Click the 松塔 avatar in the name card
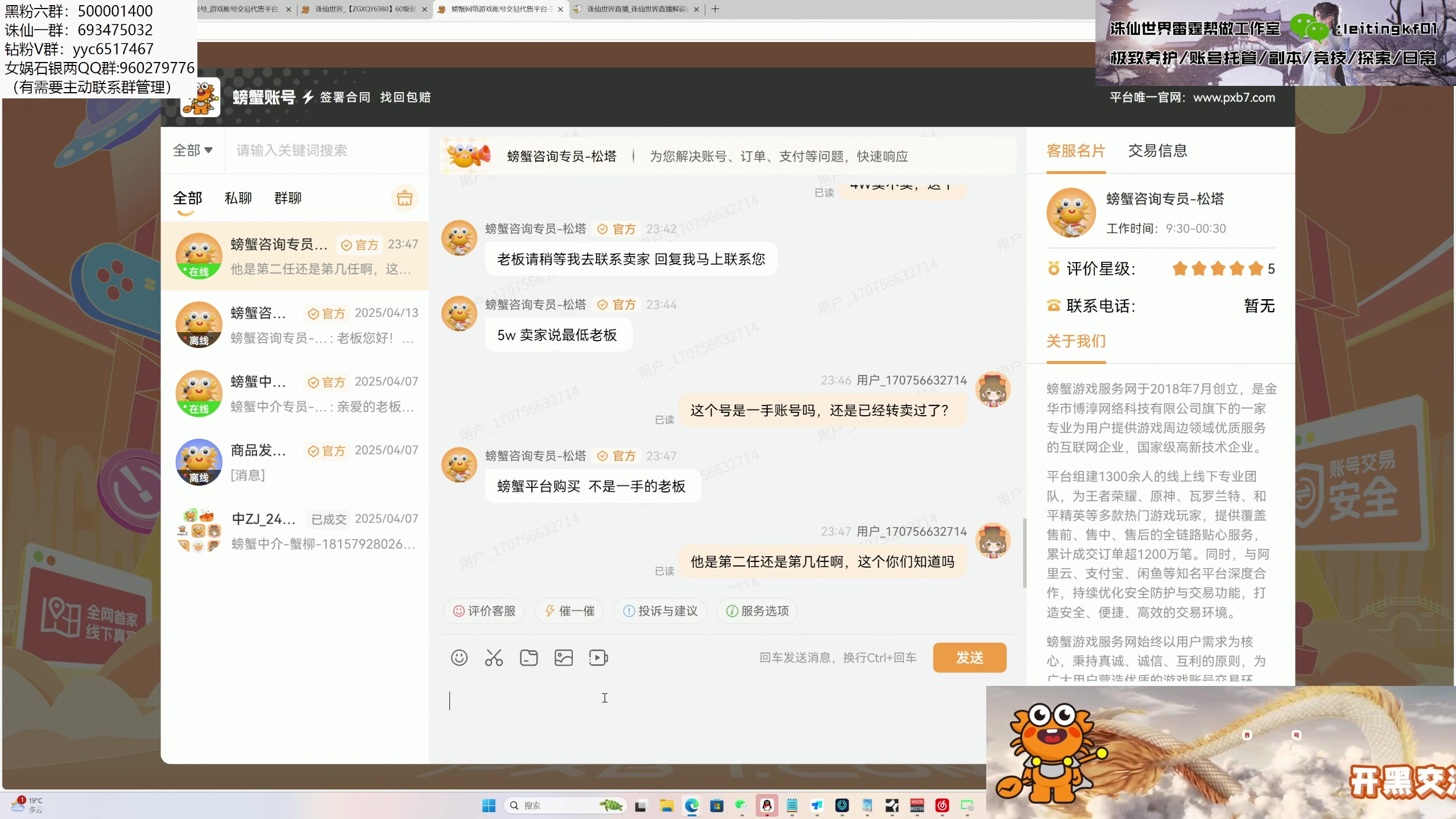Screen dimensions: 1456x819 (1071, 213)
